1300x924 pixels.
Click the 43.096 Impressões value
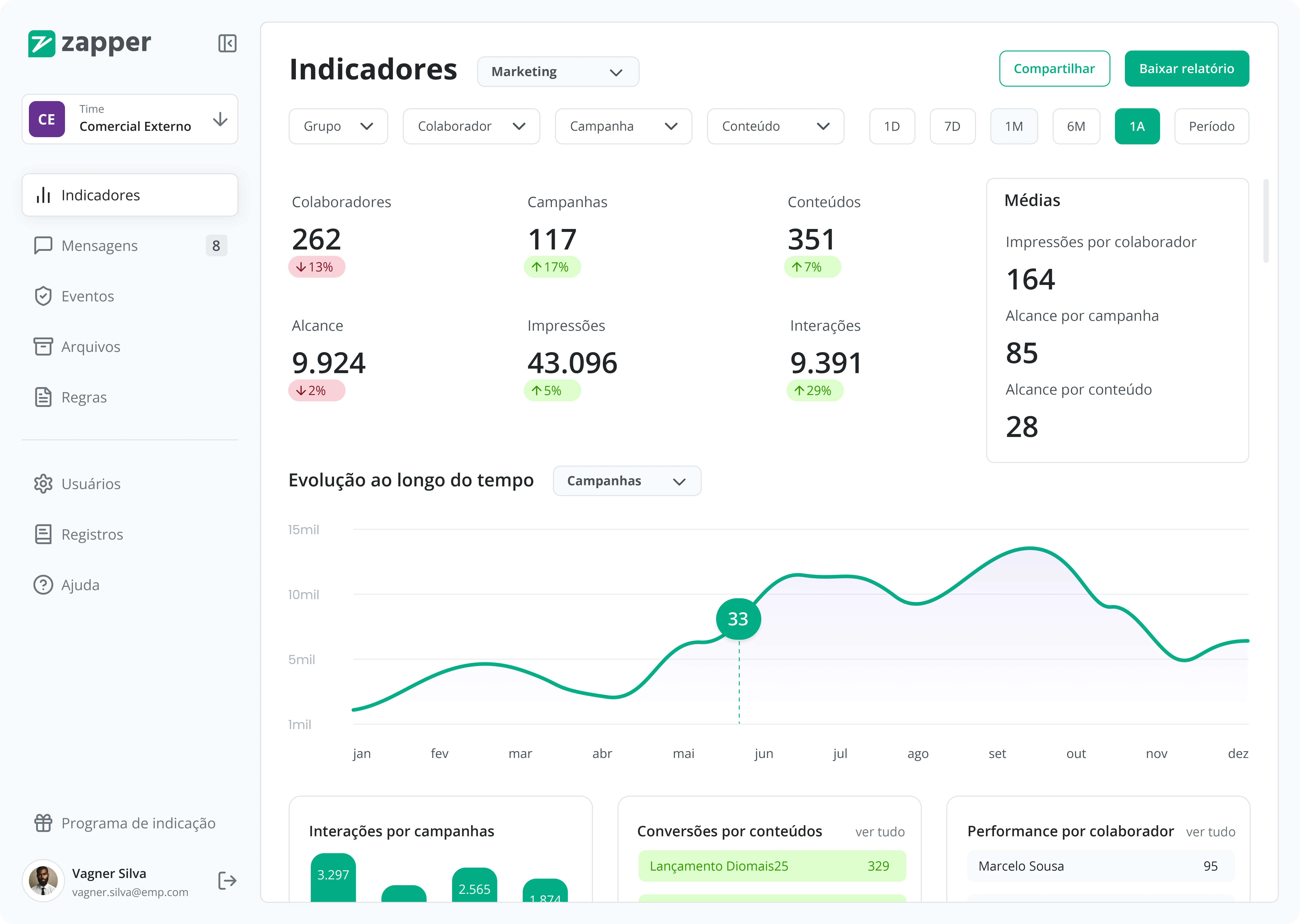point(572,363)
